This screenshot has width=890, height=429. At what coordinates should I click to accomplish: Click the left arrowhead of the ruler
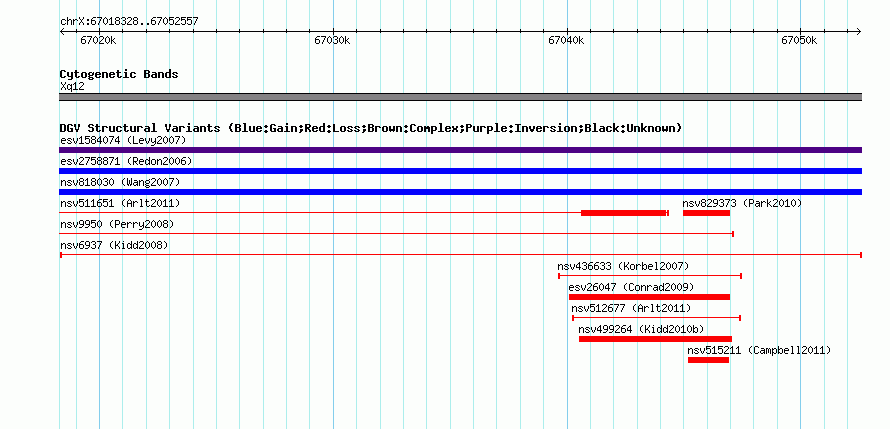pos(62,31)
